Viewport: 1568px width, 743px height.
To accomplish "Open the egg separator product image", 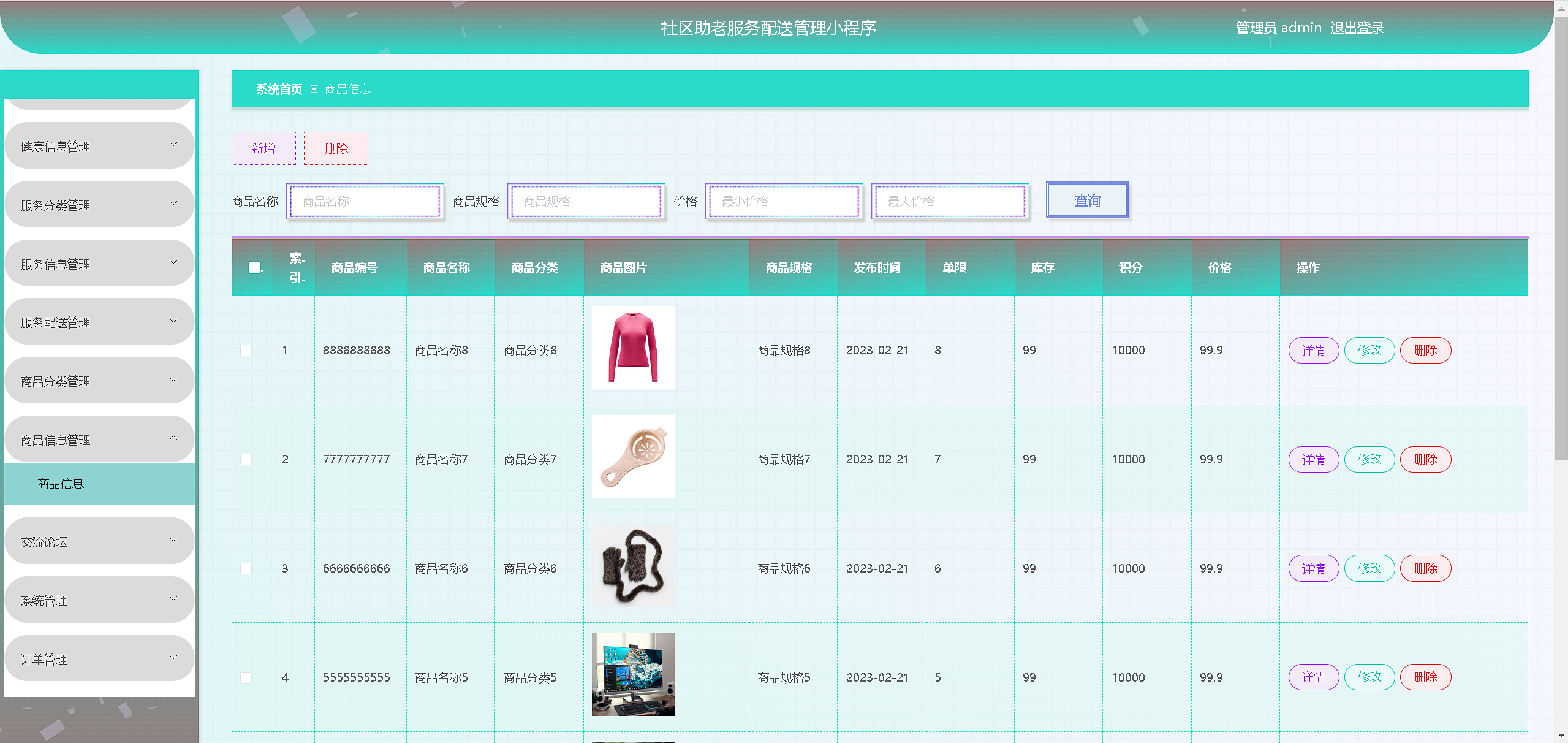I will pyautogui.click(x=633, y=457).
